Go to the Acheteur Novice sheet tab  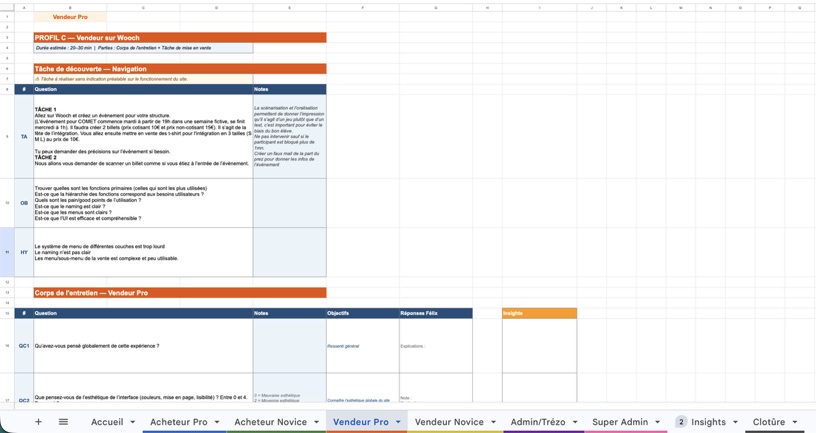271,422
